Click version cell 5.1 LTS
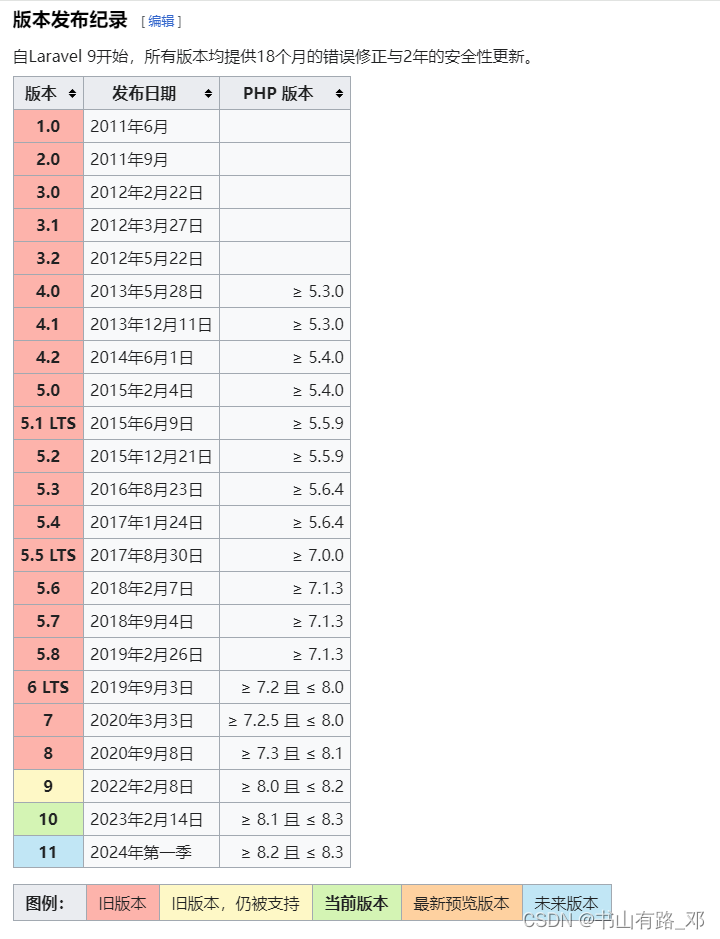This screenshot has width=720, height=939. point(49,423)
